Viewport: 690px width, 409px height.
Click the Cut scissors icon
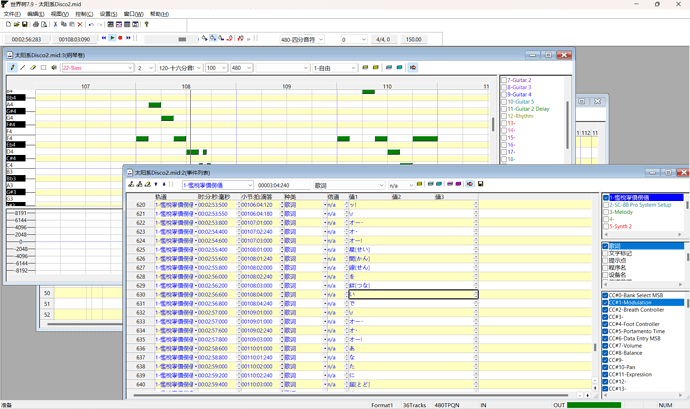[55, 25]
